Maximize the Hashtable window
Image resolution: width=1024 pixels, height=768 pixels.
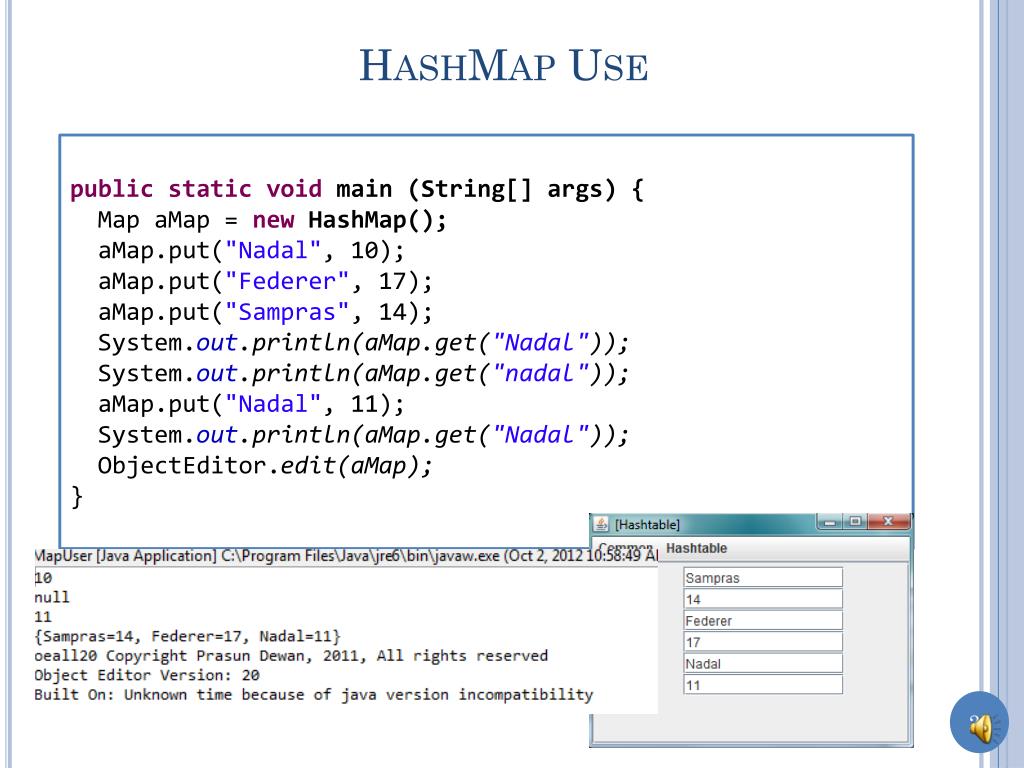pyautogui.click(x=855, y=522)
